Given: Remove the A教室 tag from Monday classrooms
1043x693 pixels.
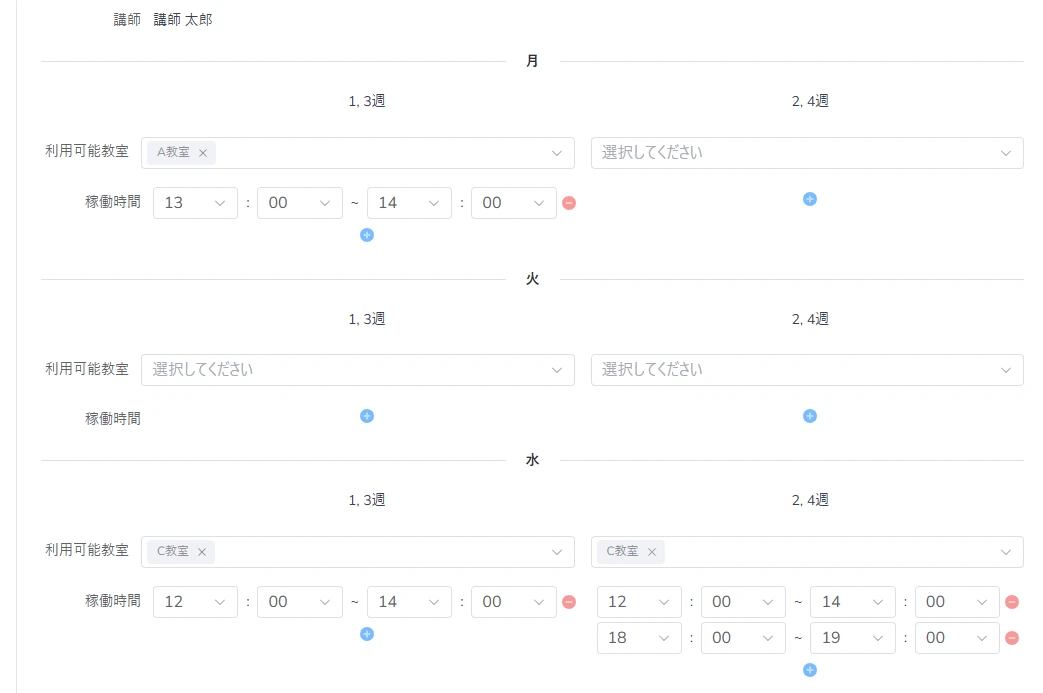Looking at the screenshot, I should coord(202,153).
